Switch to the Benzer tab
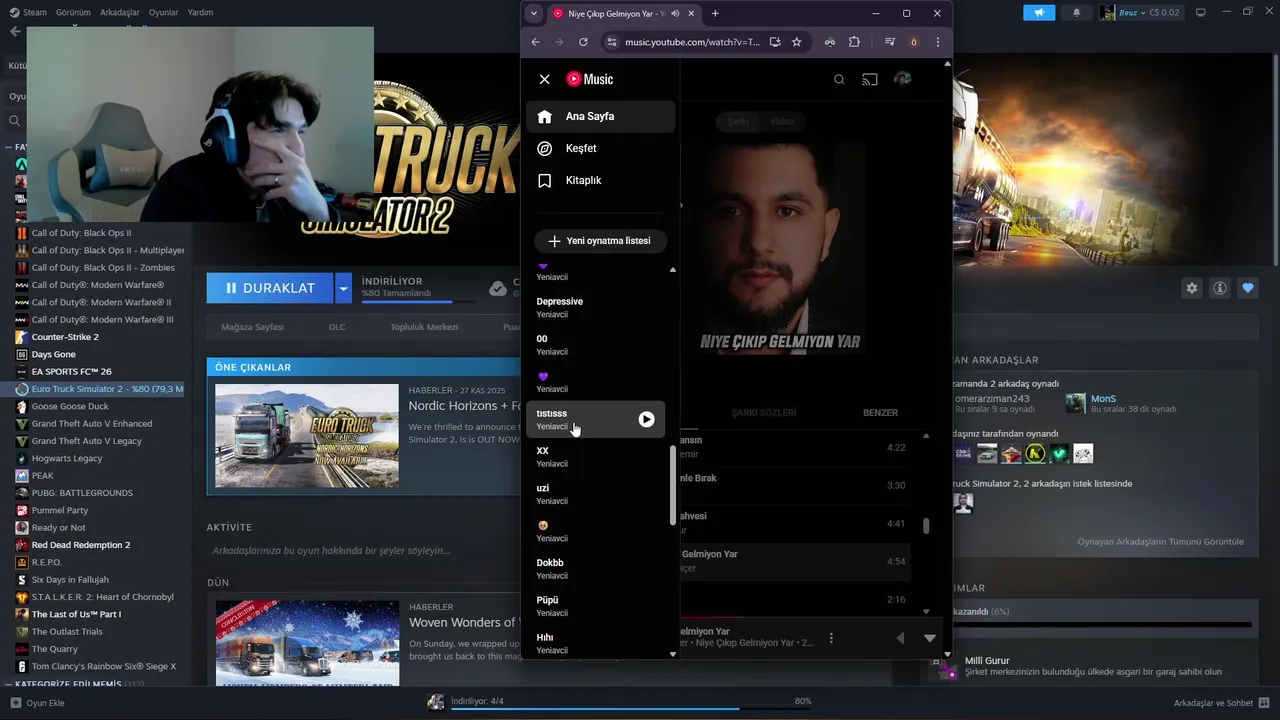 (880, 412)
